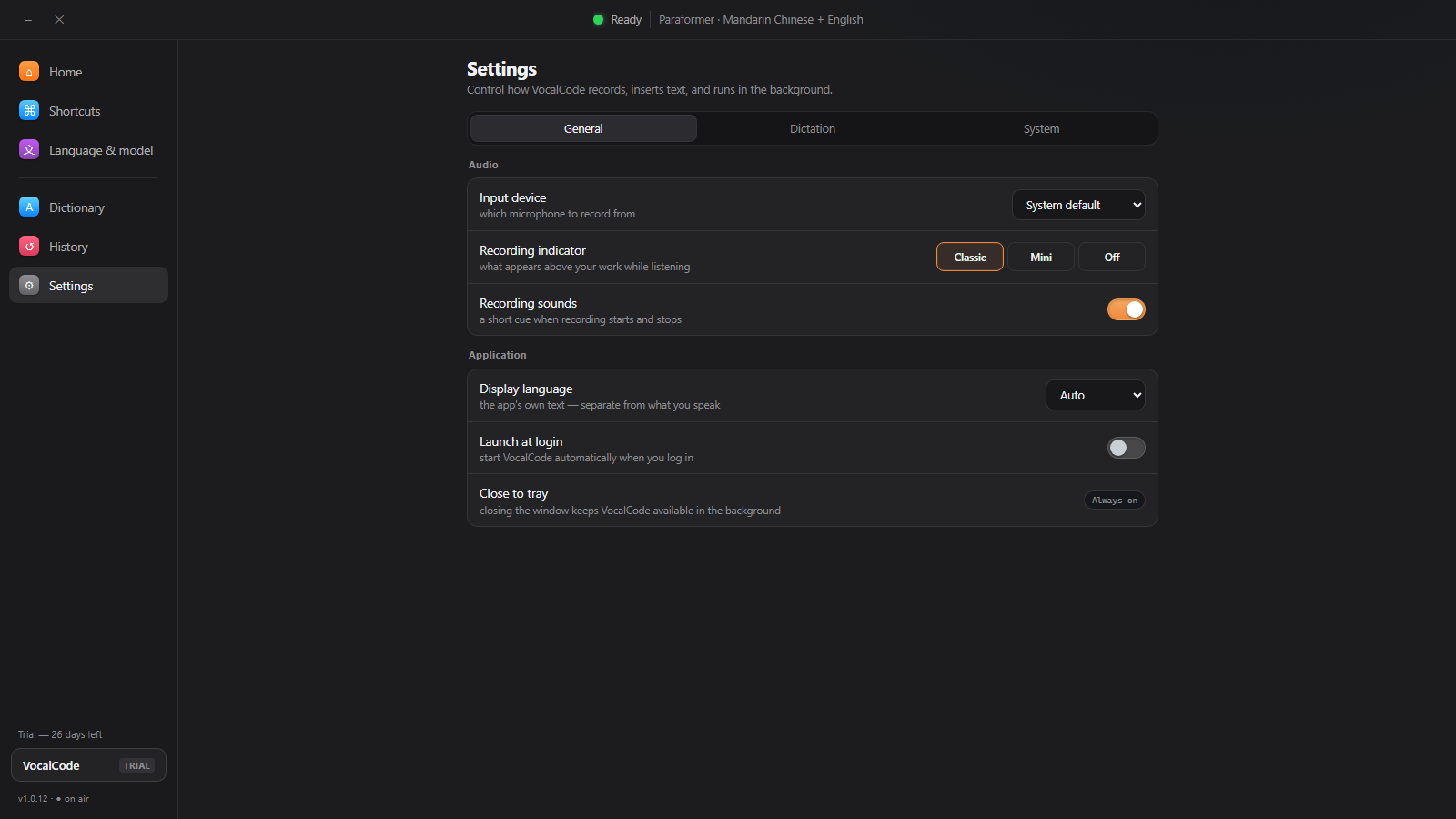The height and width of the screenshot is (819, 1456).
Task: Open the Display language dropdown
Action: [x=1096, y=395]
